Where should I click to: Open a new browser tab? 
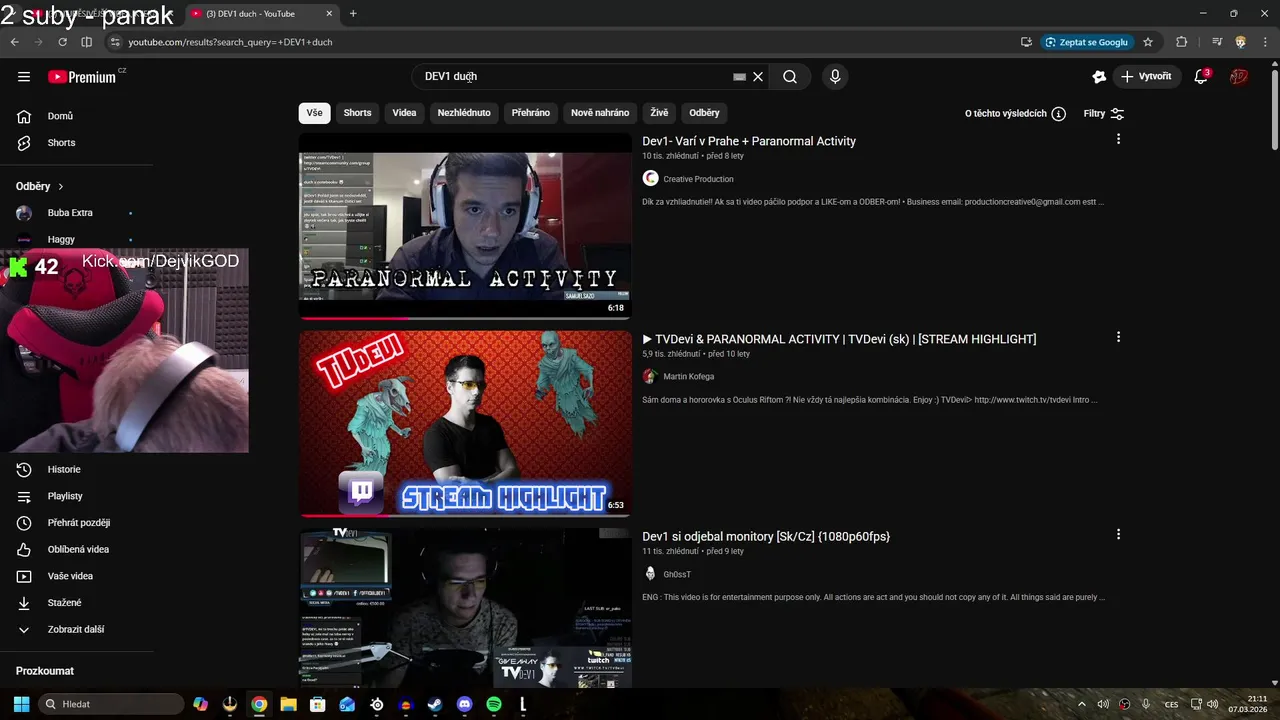coord(353,14)
